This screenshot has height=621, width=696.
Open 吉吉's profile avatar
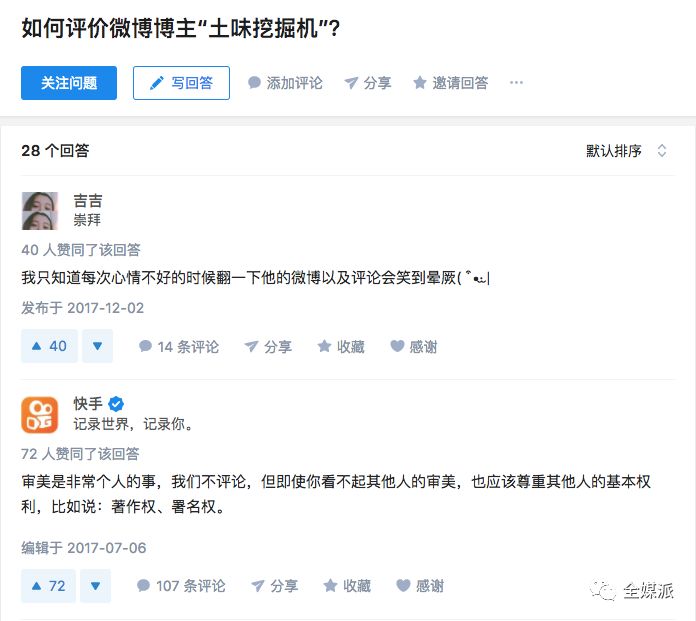[39, 210]
